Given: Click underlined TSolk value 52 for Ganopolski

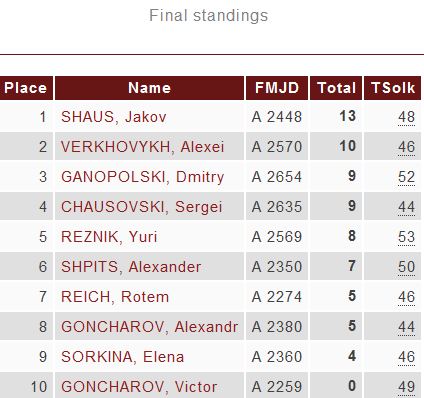Looking at the screenshot, I should point(406,177).
